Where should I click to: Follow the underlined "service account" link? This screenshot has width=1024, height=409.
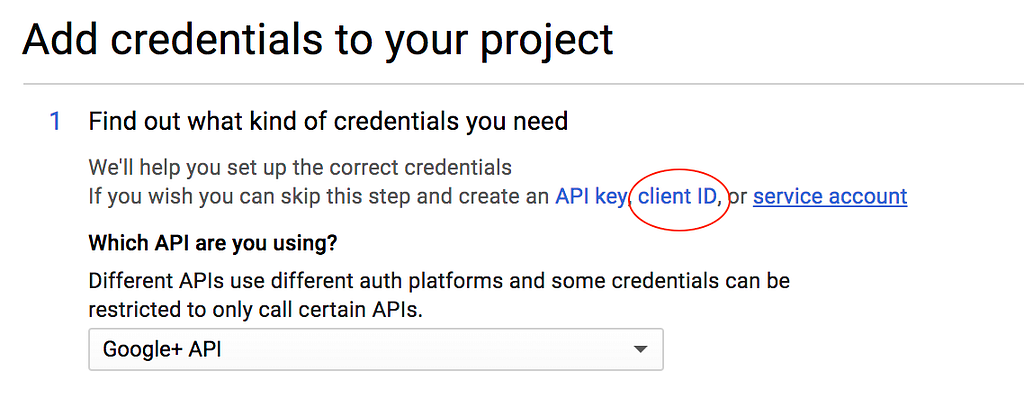[830, 197]
